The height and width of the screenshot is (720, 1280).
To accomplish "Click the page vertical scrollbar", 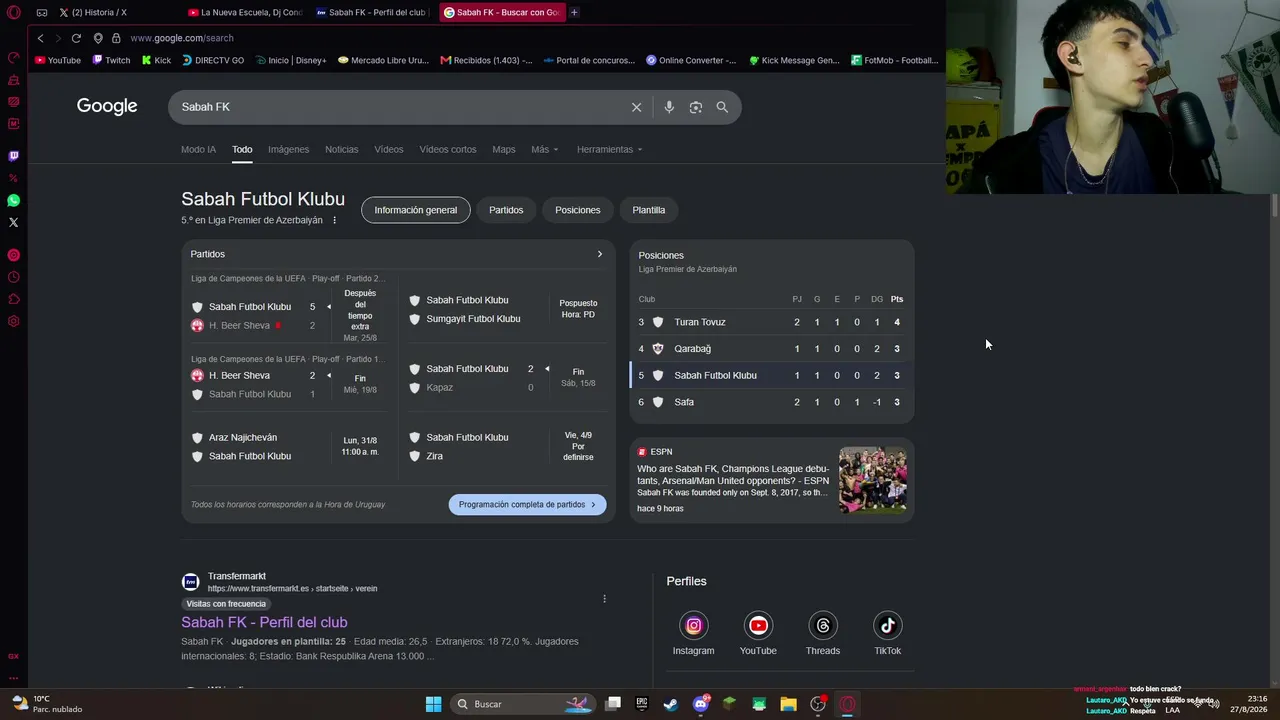I will [1274, 205].
